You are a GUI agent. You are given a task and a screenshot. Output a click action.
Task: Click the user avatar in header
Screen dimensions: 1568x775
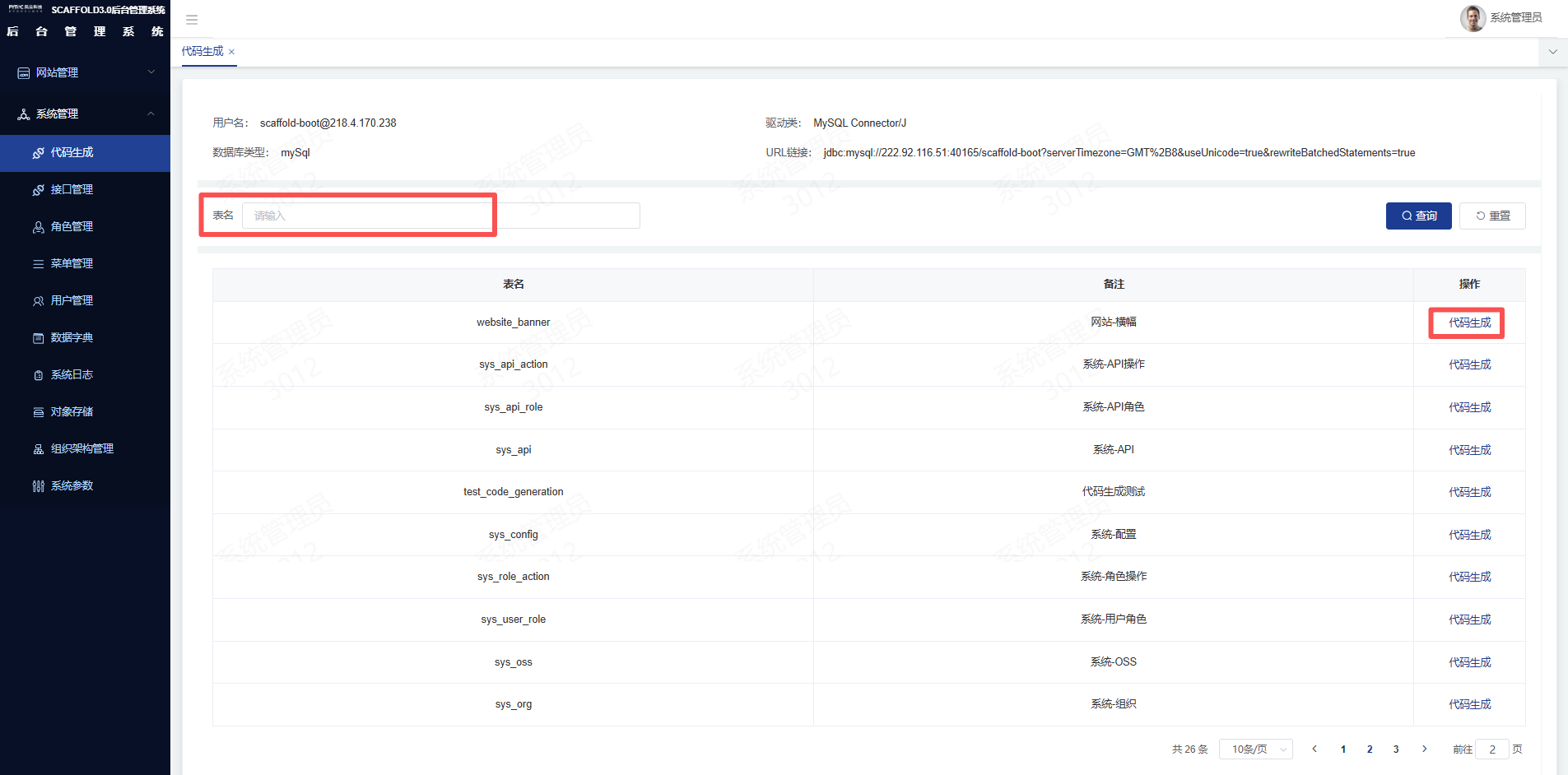coord(1473,18)
